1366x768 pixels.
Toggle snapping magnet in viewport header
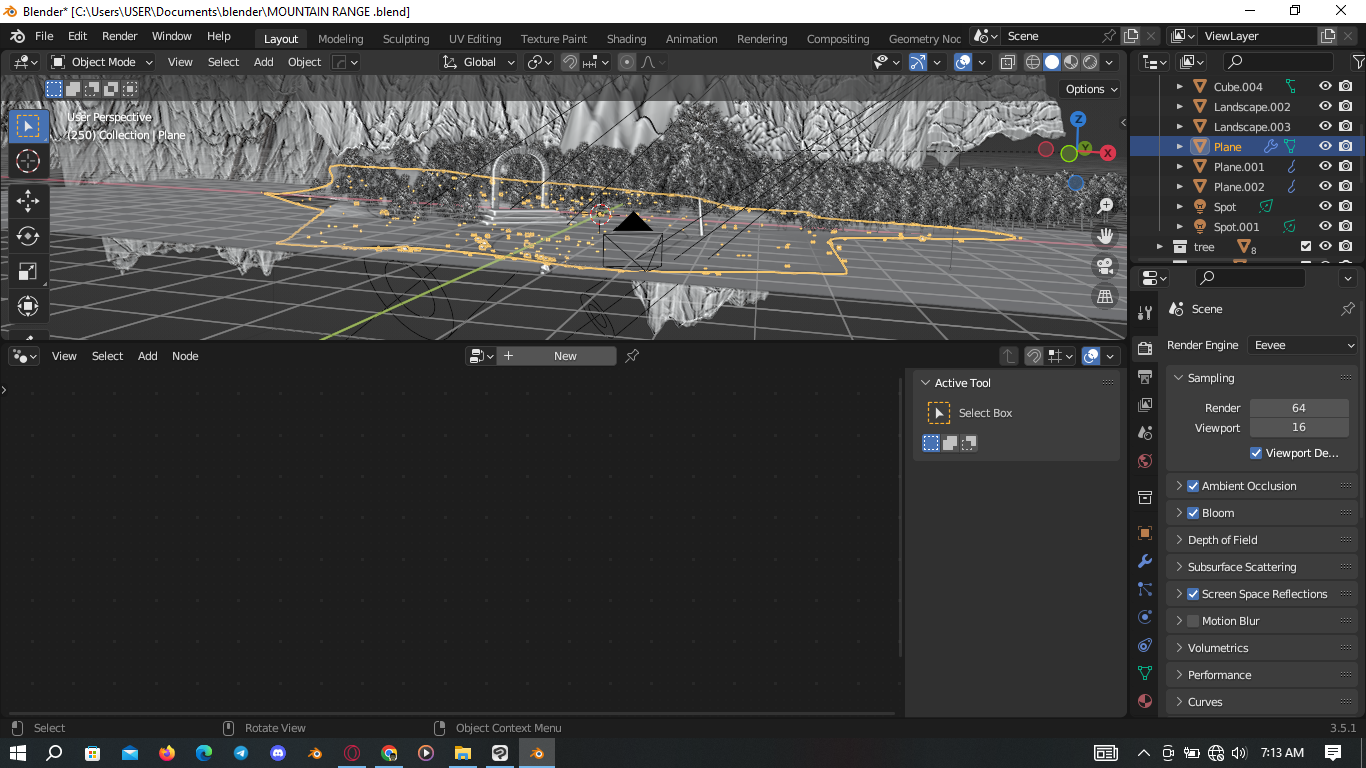tap(569, 62)
